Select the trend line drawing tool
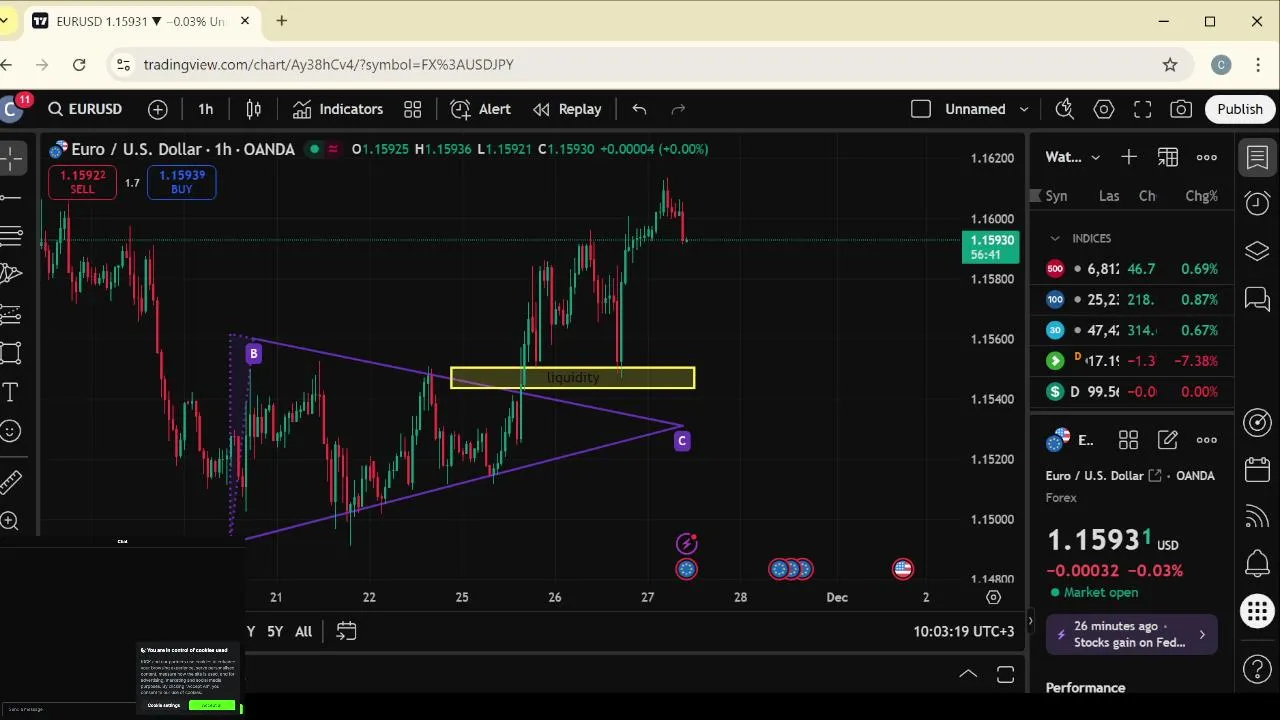This screenshot has height=720, width=1280. (11, 197)
